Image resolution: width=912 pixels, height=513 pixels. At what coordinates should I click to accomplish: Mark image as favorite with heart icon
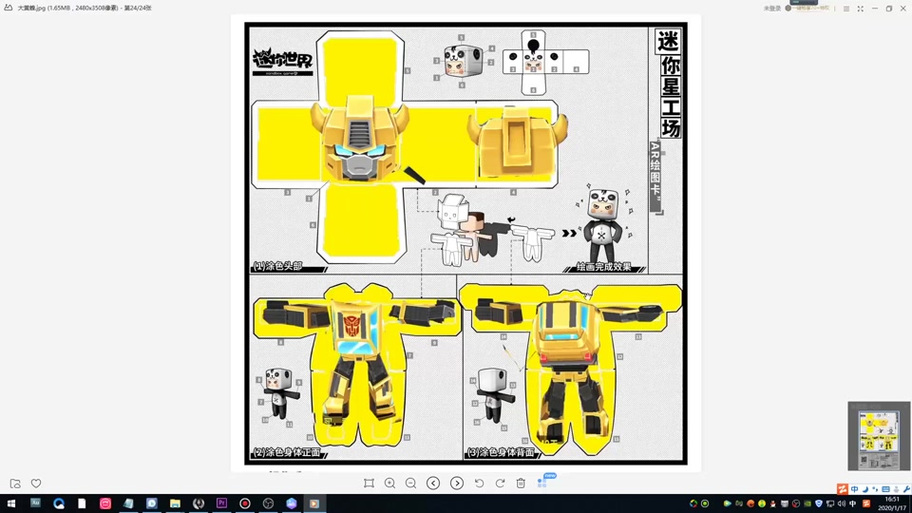(36, 483)
